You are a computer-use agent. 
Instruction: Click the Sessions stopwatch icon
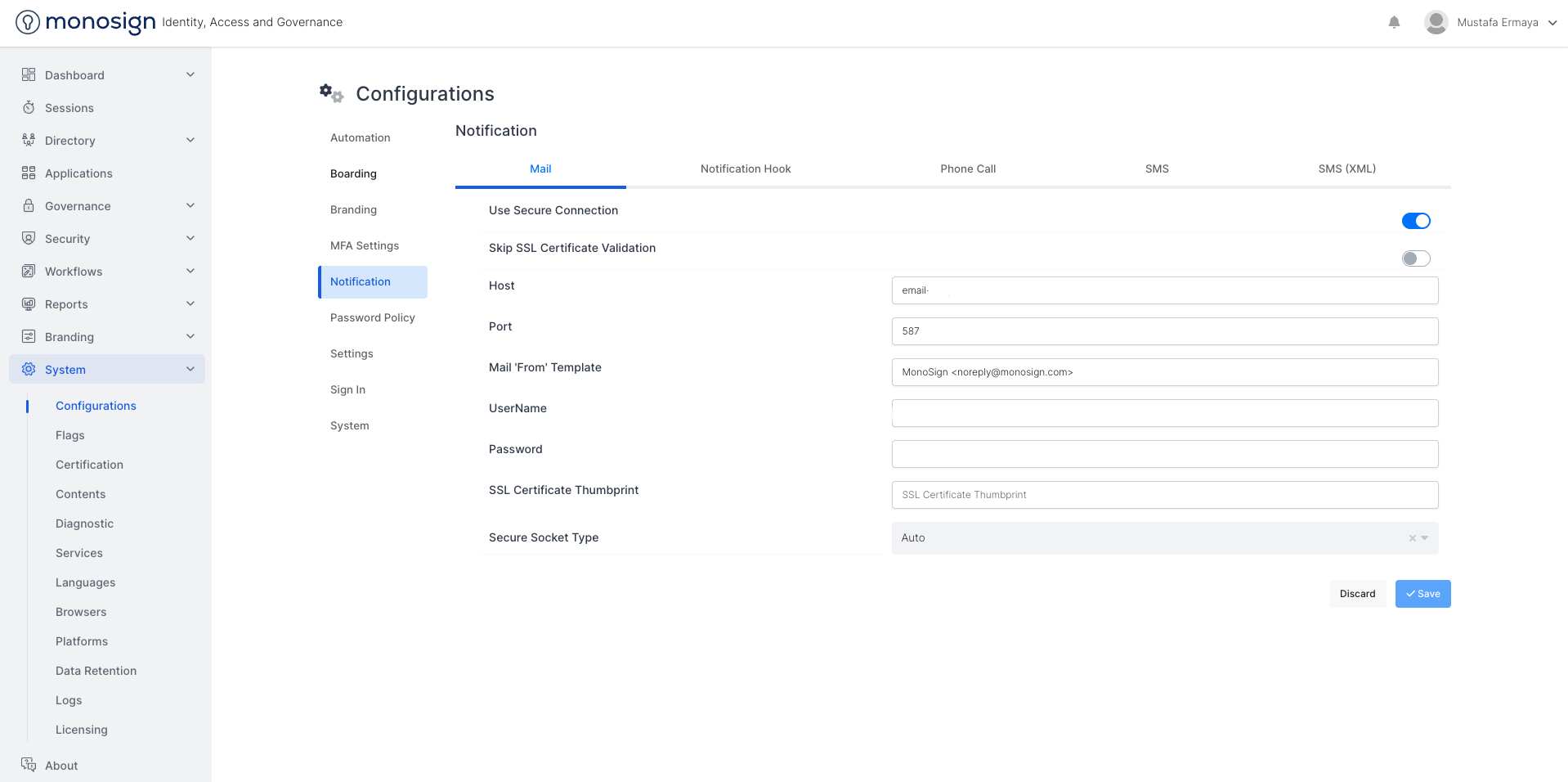tap(29, 108)
